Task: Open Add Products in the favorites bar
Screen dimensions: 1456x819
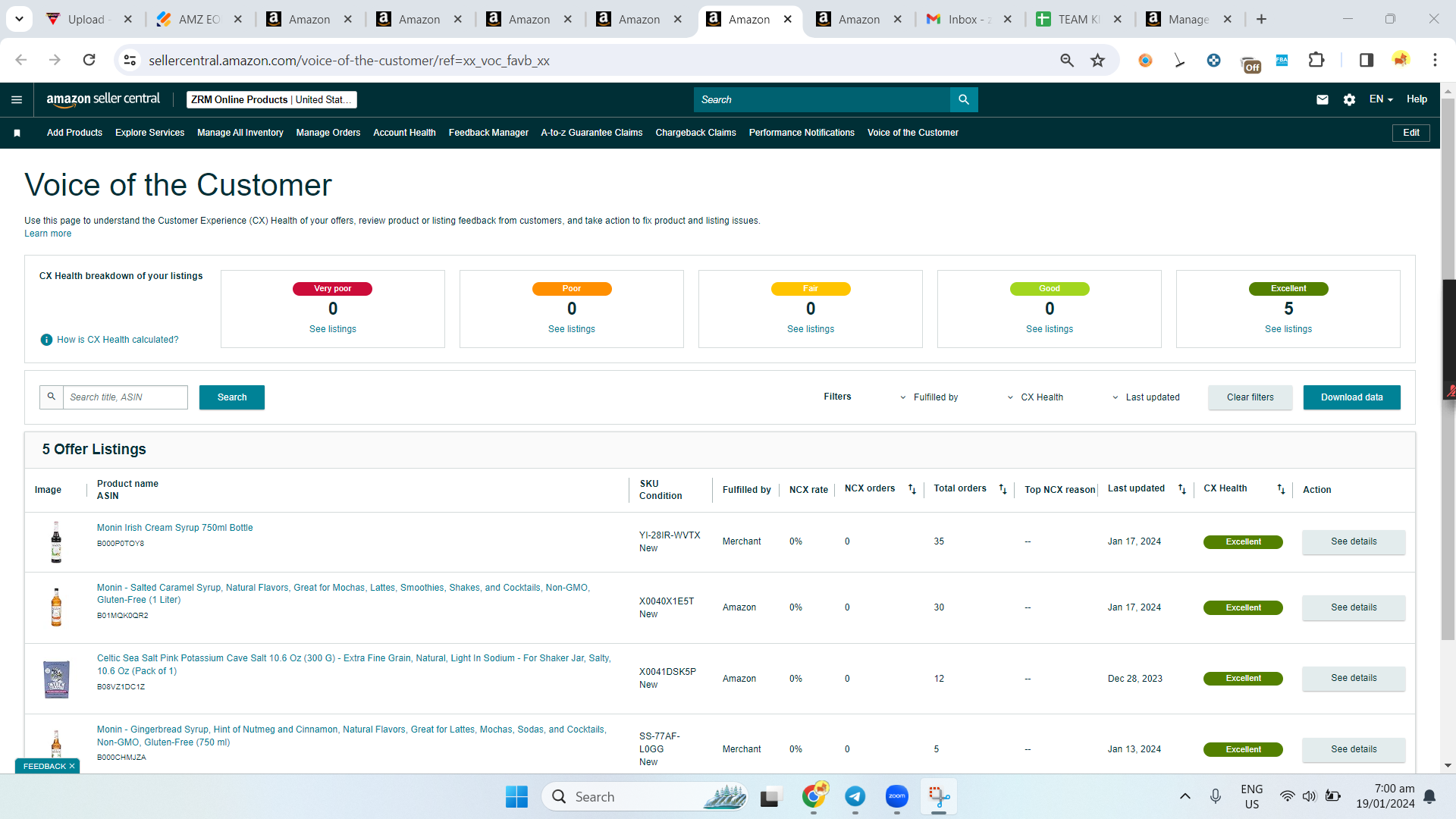Action: tap(74, 133)
